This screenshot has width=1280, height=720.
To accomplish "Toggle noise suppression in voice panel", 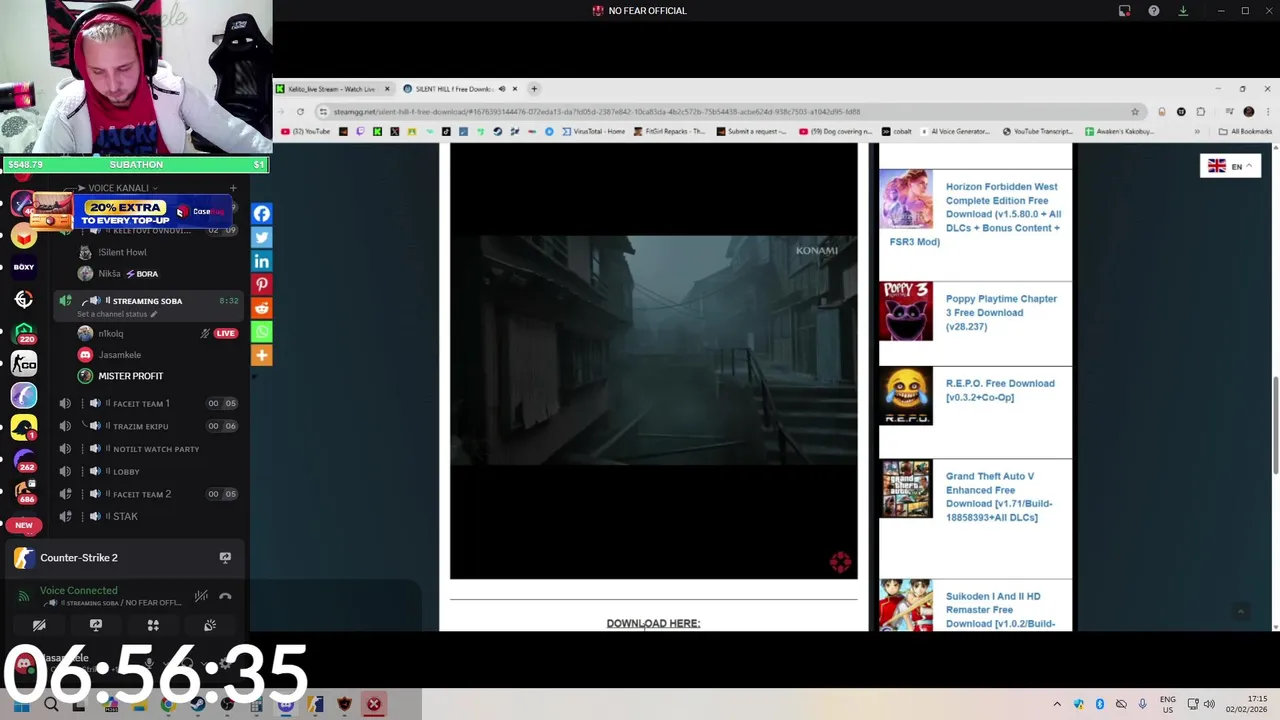I will (x=201, y=596).
